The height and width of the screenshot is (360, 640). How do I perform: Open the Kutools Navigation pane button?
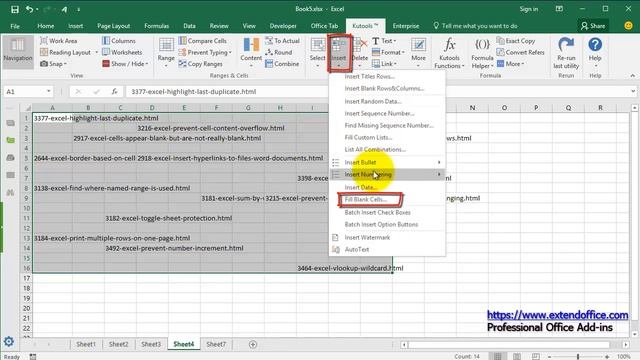[x=18, y=51]
